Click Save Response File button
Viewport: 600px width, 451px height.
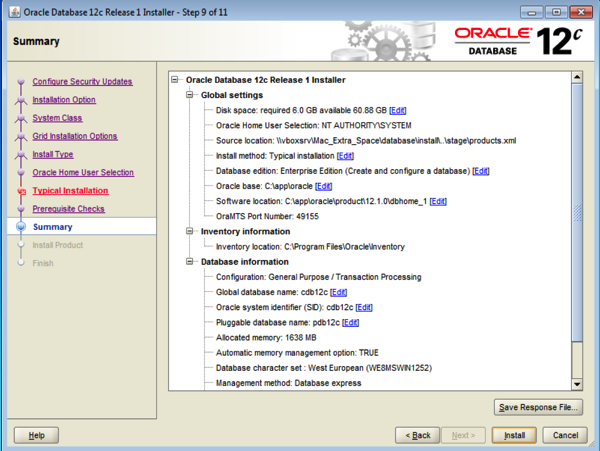tap(539, 407)
